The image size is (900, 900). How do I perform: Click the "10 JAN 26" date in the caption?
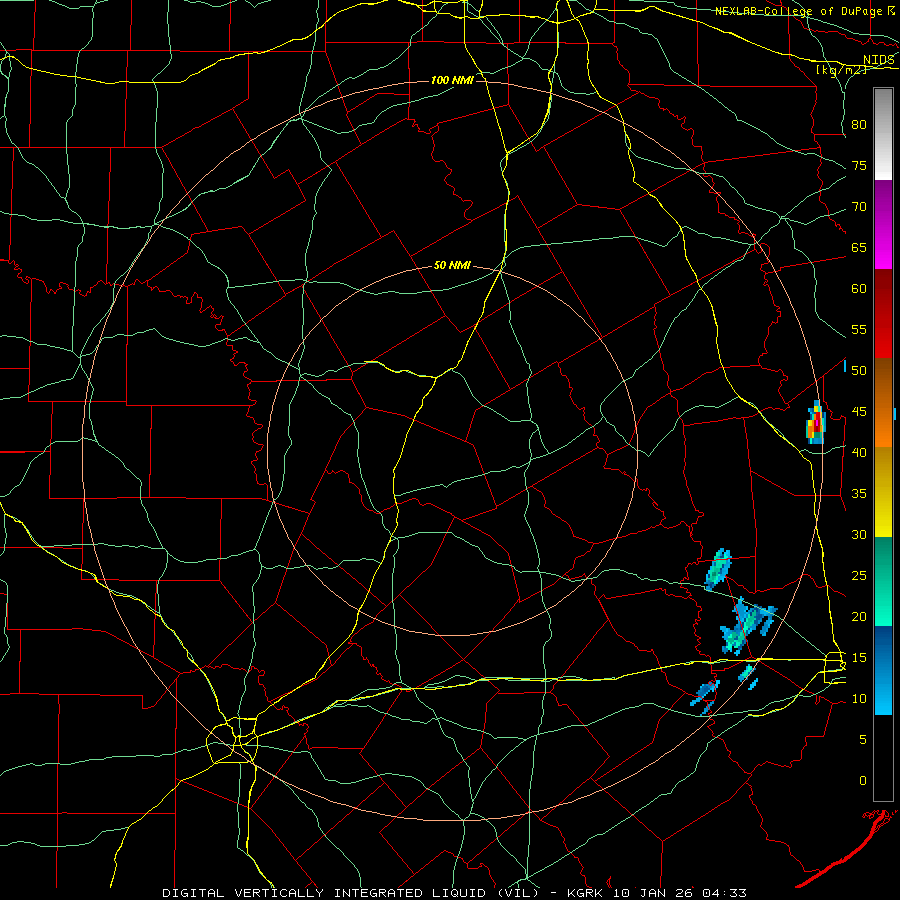[654, 893]
